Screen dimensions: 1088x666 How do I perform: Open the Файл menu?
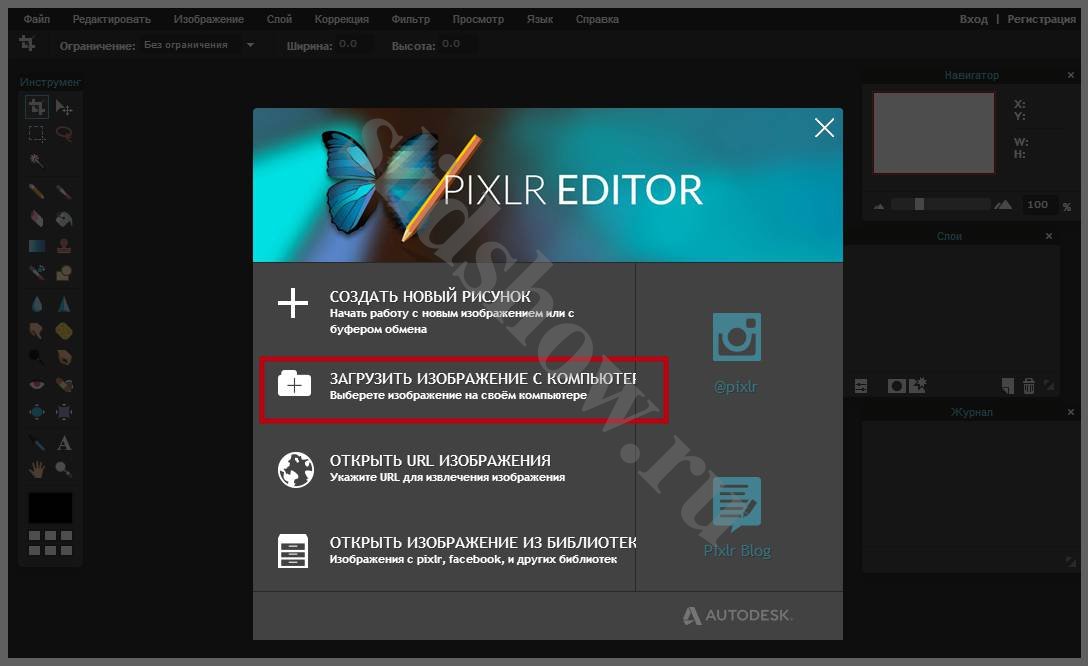pyautogui.click(x=37, y=19)
